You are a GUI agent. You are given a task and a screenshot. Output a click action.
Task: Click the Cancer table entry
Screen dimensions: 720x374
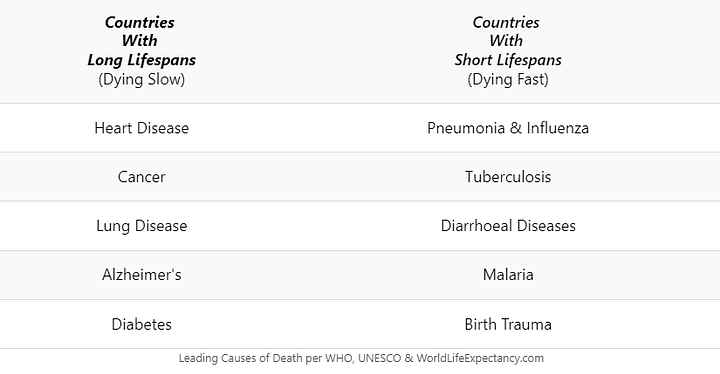click(x=141, y=177)
